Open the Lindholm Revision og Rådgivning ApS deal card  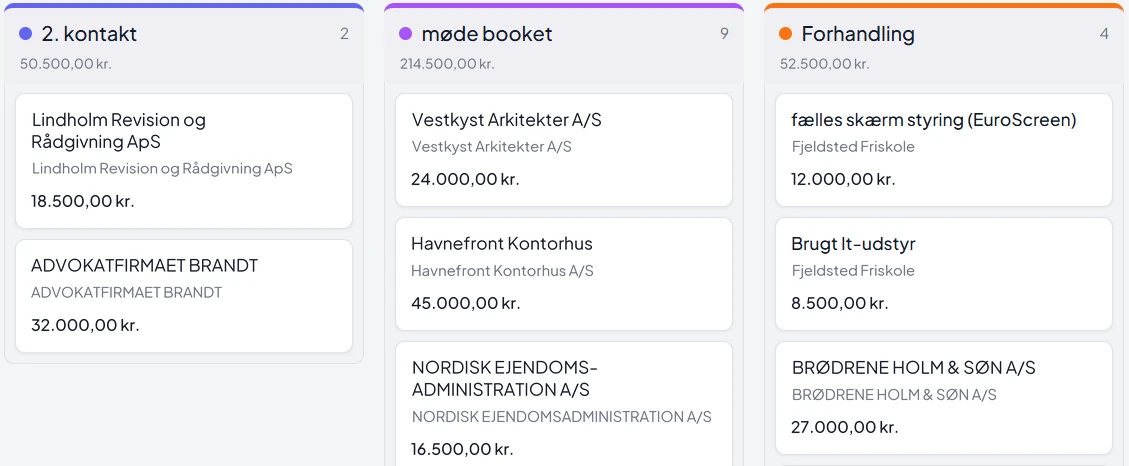(x=184, y=161)
